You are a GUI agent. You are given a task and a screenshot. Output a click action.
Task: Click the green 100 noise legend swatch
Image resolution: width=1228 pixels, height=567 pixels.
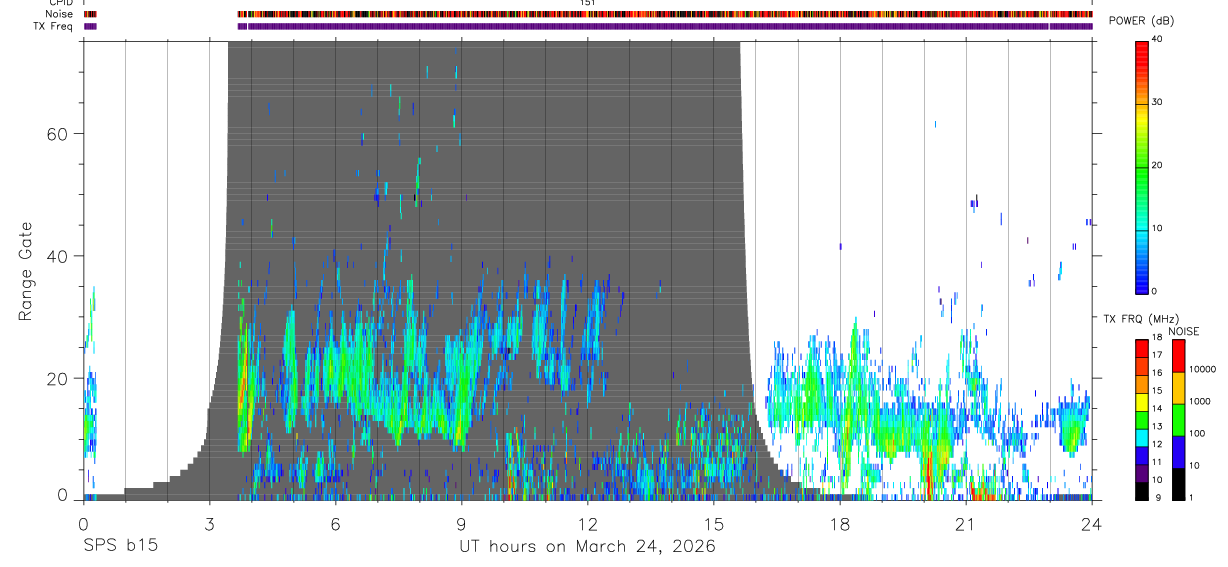click(x=1178, y=419)
